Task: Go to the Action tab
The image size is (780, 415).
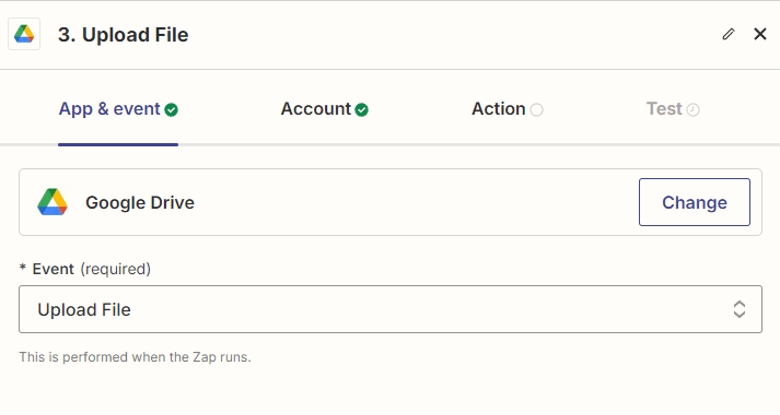Action: 498,109
